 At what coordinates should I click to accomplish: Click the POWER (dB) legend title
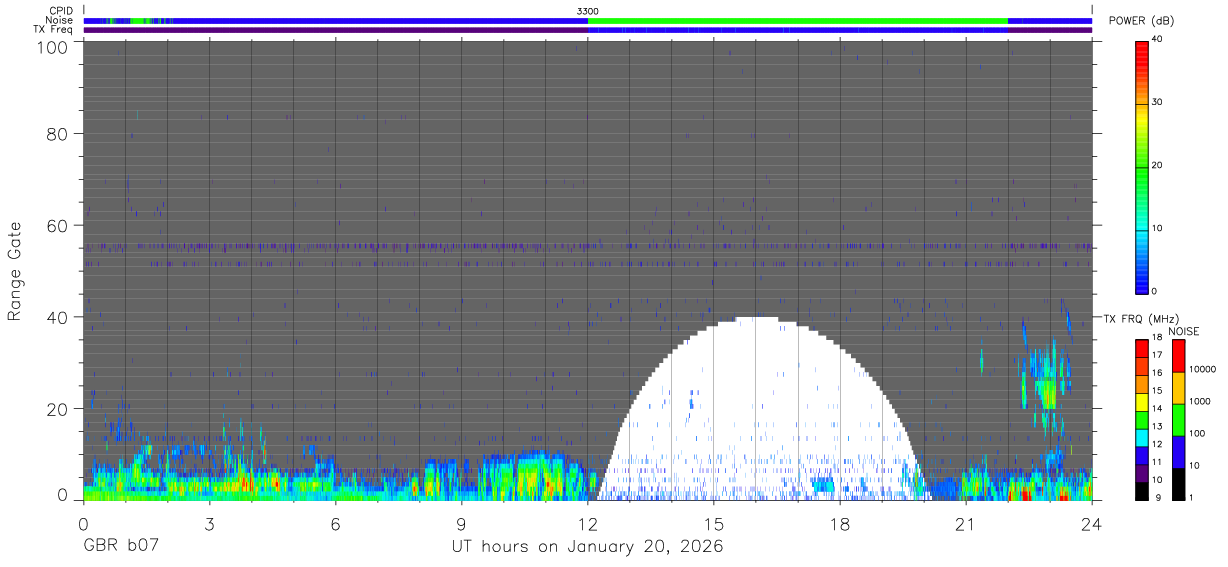[1141, 21]
